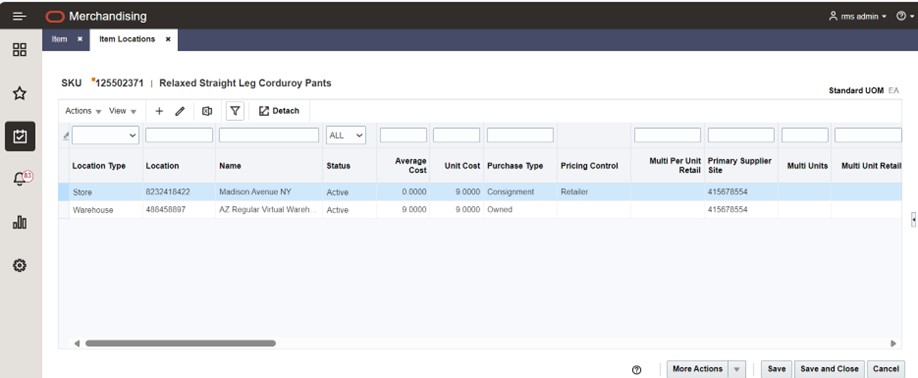Expand the collapsed right side panel
The height and width of the screenshot is (378, 918).
pyautogui.click(x=913, y=219)
